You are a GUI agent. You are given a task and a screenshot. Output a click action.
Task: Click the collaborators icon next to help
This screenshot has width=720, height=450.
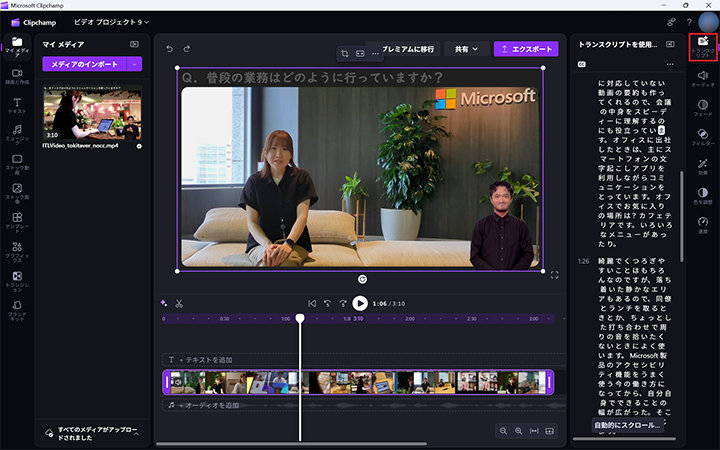tap(671, 22)
